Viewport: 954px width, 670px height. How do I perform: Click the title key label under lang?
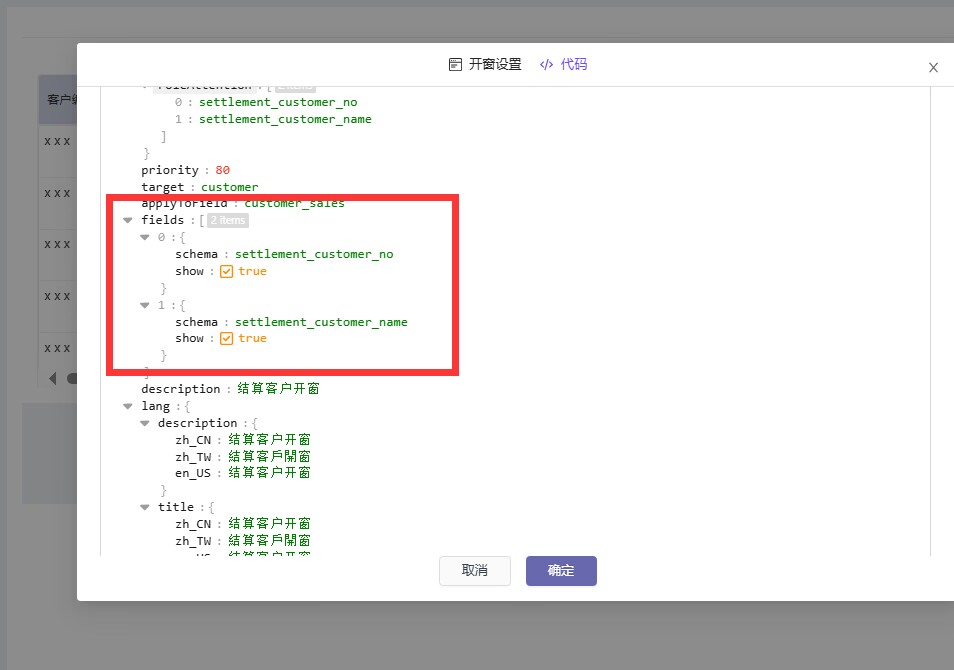(x=176, y=508)
